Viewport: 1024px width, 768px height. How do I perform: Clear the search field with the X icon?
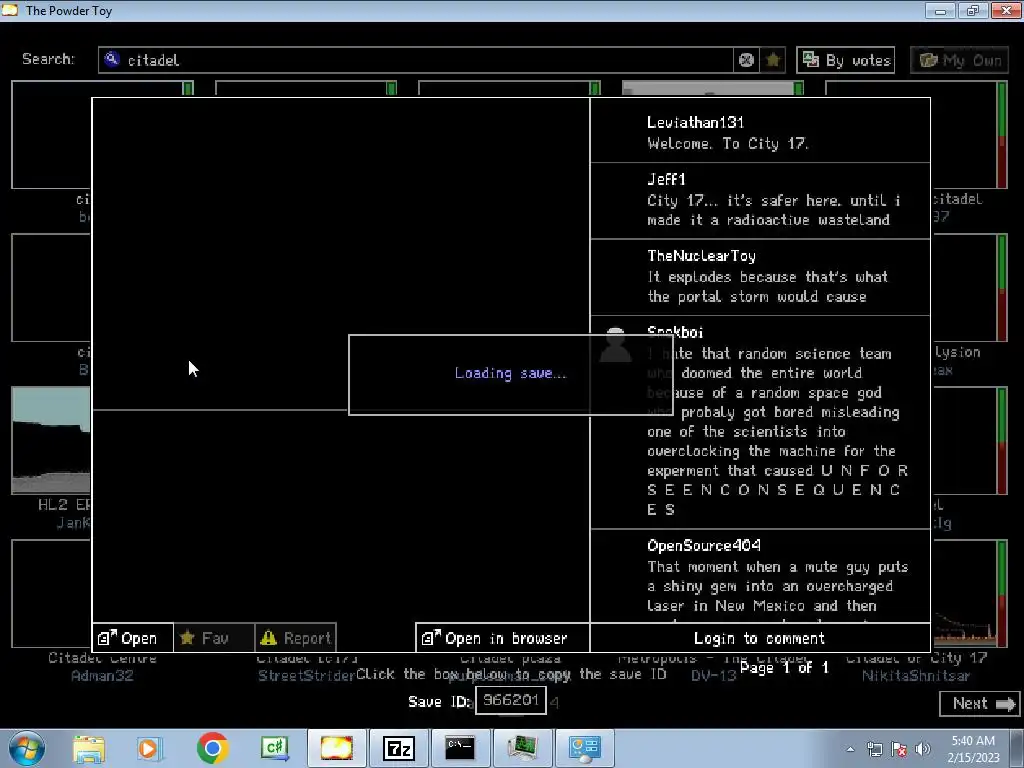(746, 60)
